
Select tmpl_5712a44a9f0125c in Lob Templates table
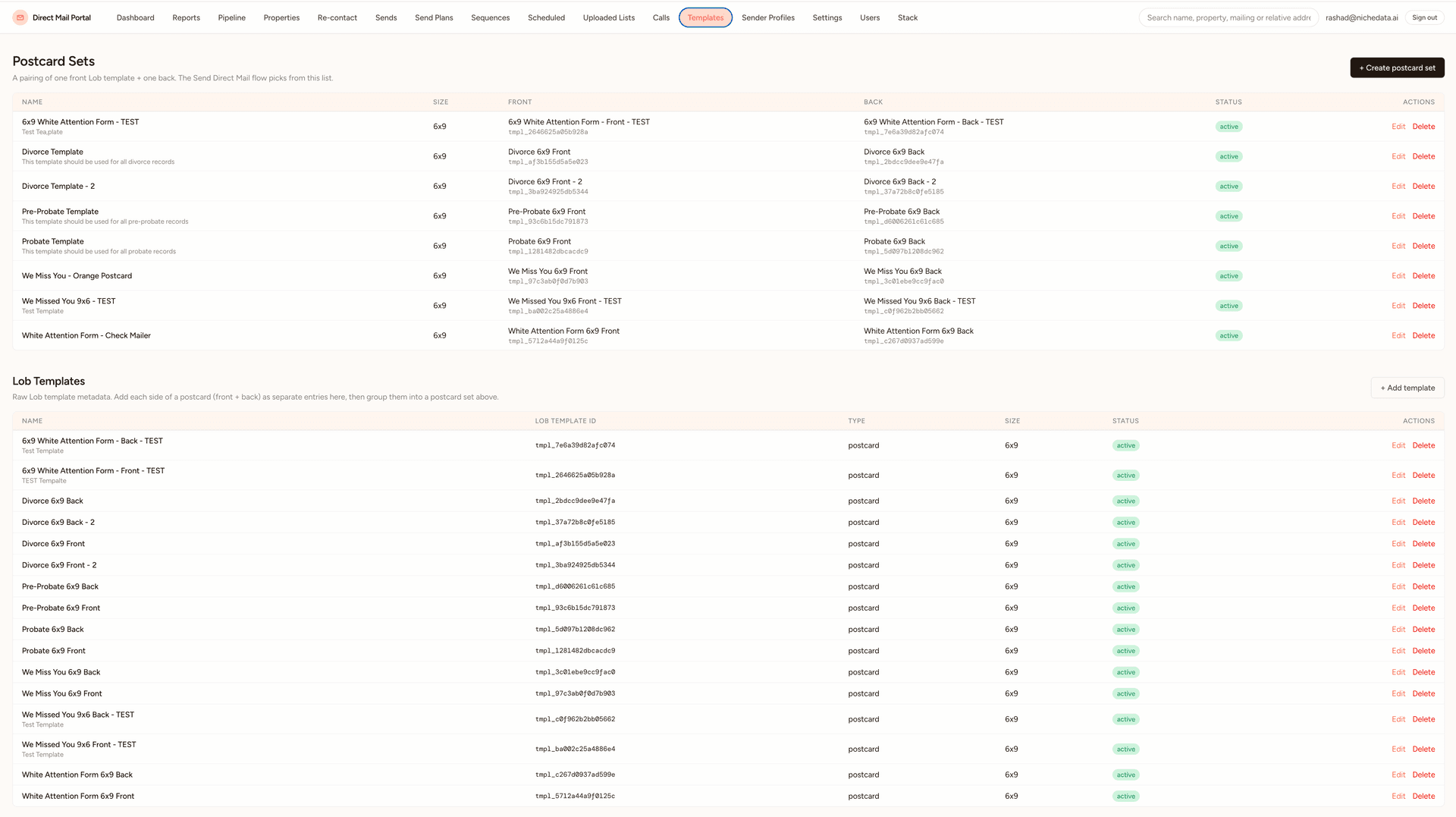[575, 796]
